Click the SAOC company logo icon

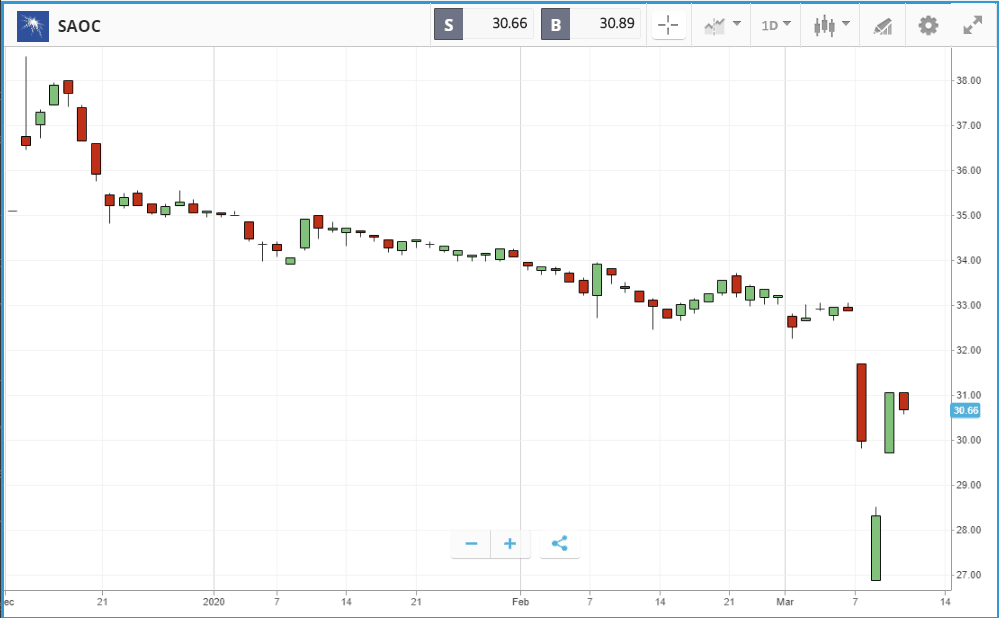point(32,25)
